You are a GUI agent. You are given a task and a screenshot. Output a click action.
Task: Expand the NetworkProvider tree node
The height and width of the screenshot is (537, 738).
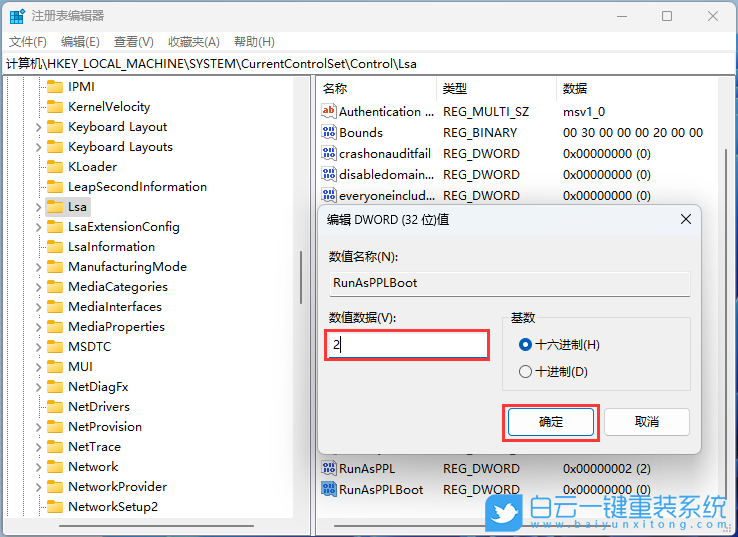(x=39, y=487)
